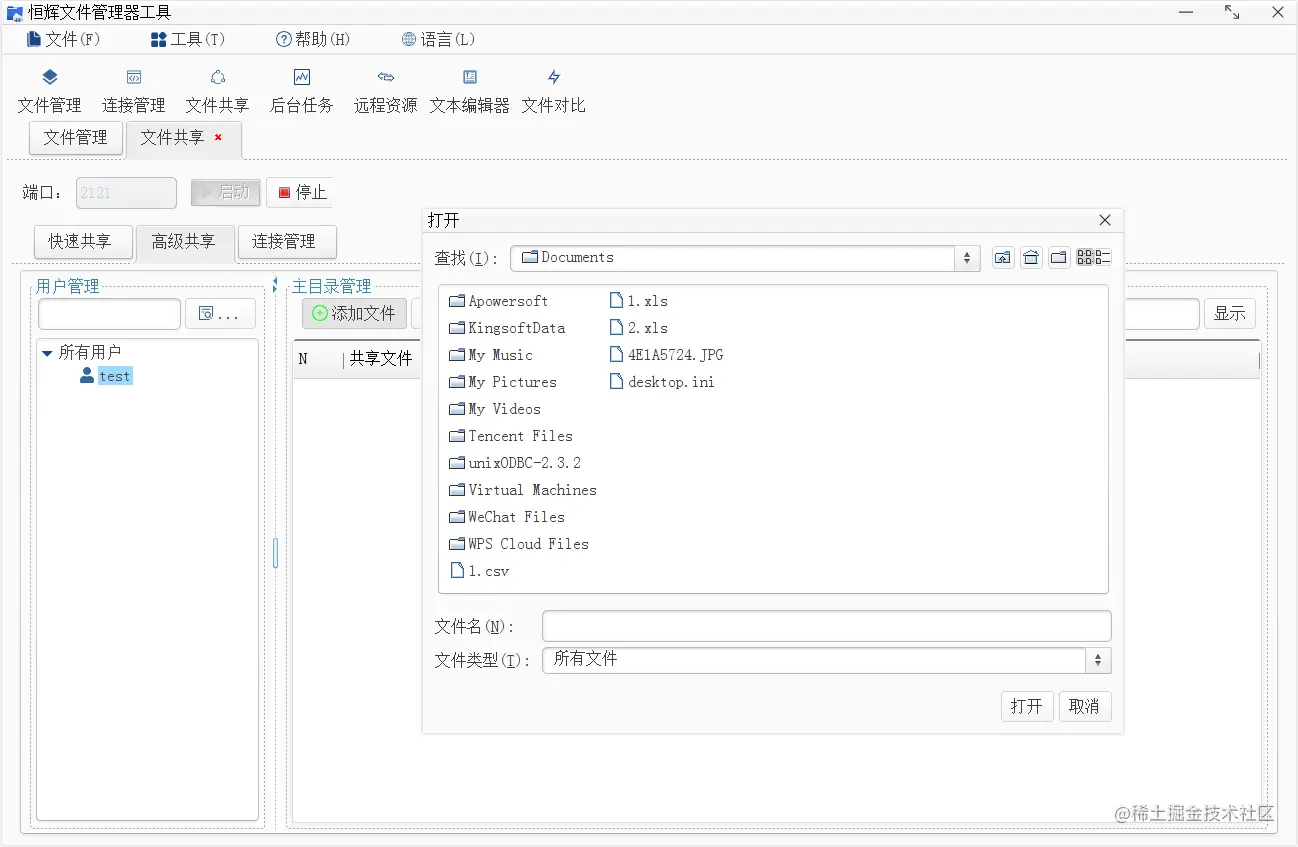Collapse the 所有用户 tree node
Viewport: 1298px width, 847px height.
click(x=47, y=353)
